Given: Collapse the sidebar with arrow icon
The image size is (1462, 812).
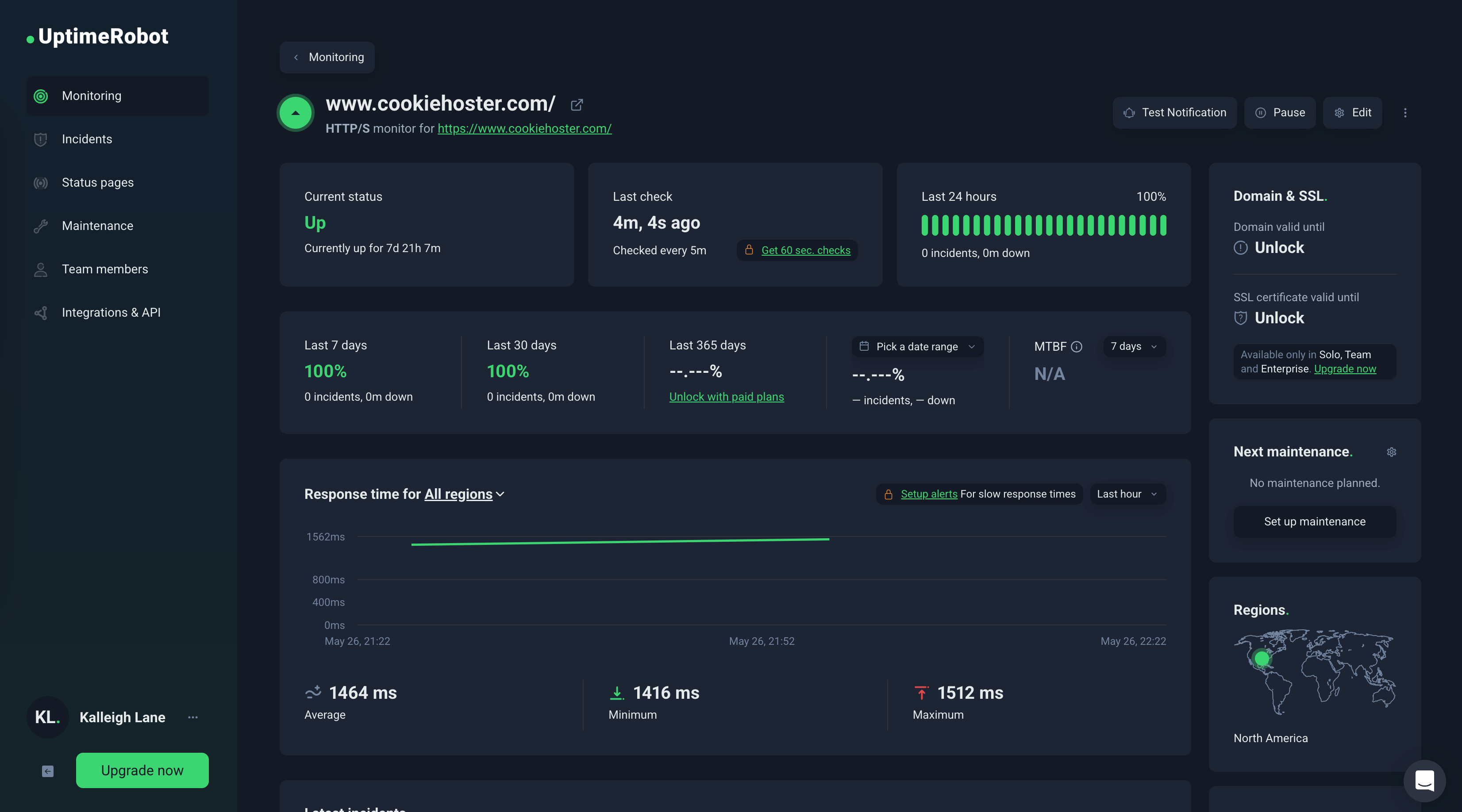Looking at the screenshot, I should [48, 771].
